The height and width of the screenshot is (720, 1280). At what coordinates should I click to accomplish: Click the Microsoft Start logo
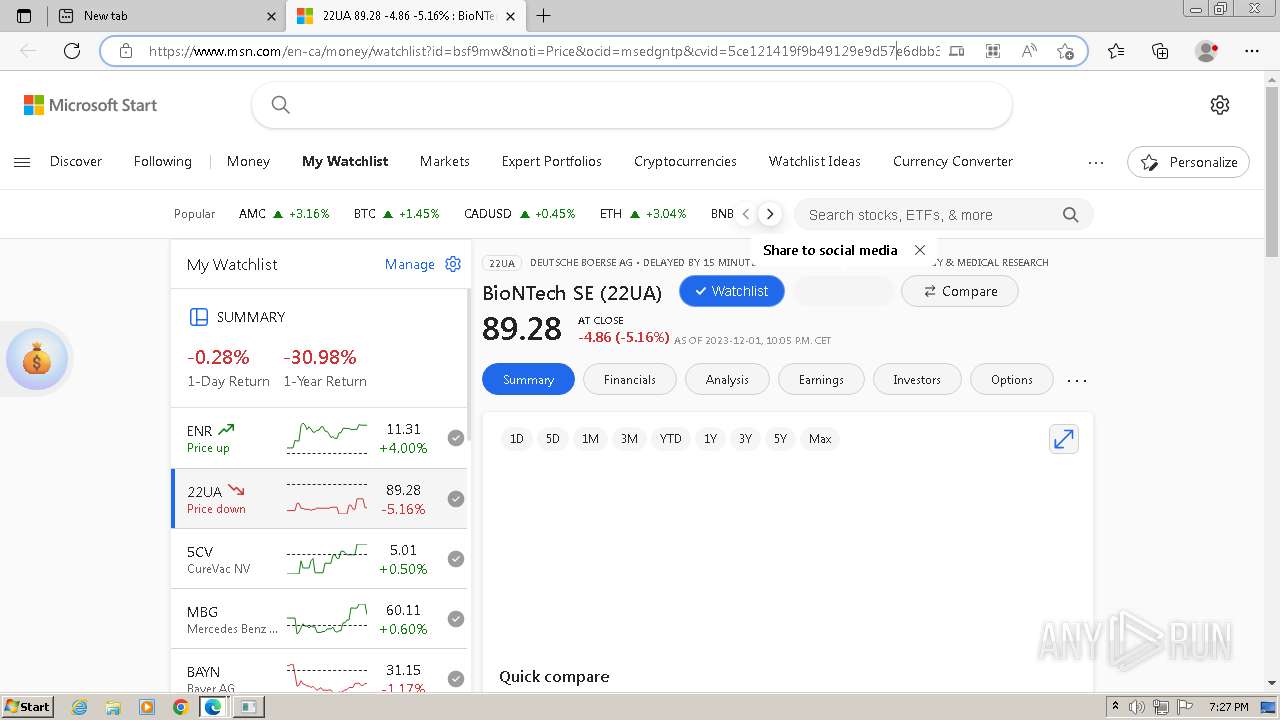click(x=91, y=105)
